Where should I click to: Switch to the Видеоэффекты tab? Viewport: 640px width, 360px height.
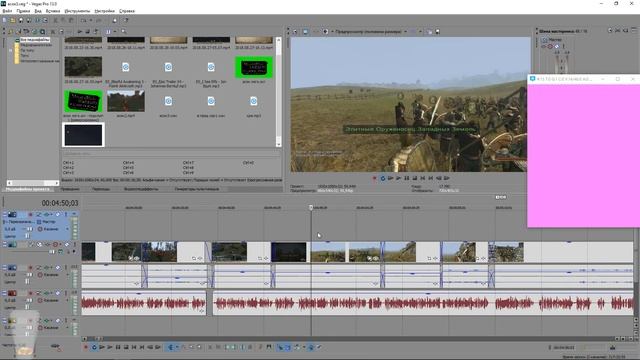141,189
